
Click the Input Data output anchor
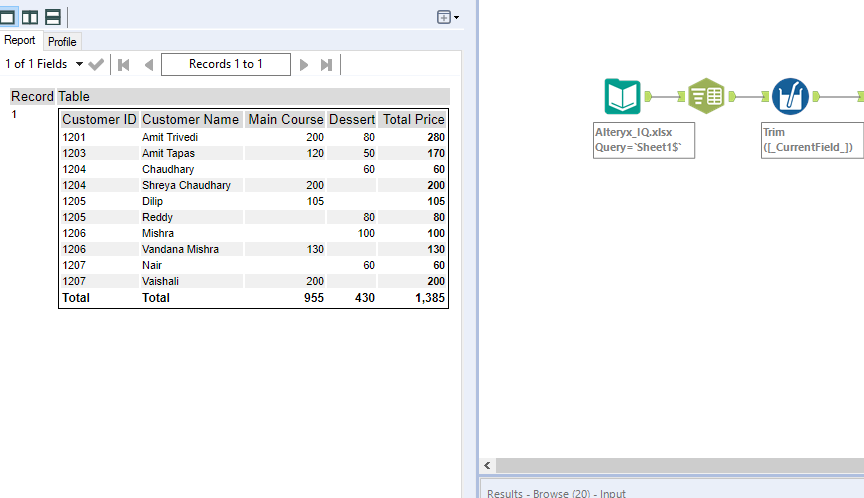click(649, 97)
